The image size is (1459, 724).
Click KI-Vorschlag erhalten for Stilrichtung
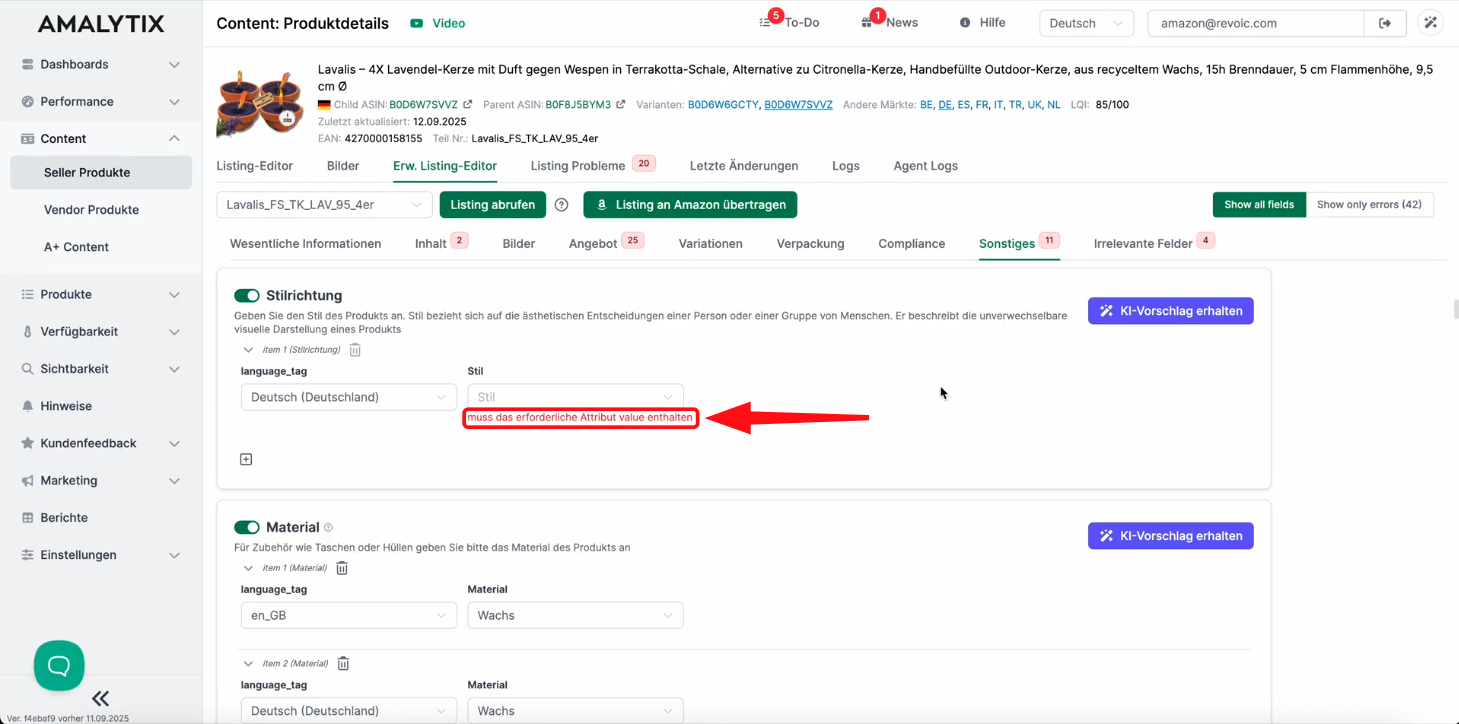[x=1170, y=311]
